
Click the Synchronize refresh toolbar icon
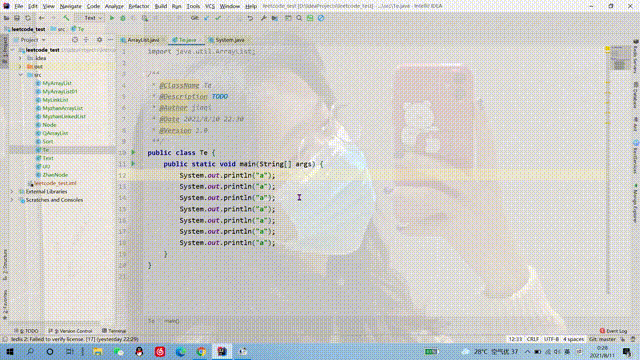click(28, 18)
